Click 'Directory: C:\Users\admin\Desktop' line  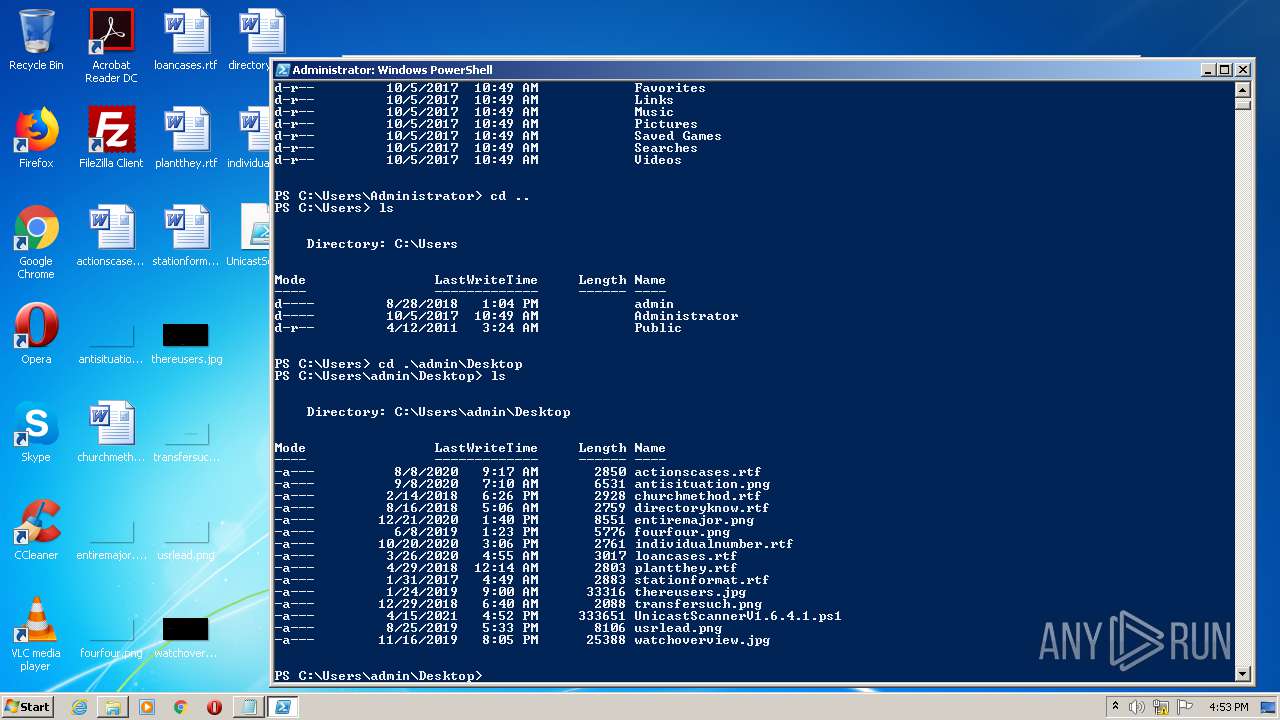pyautogui.click(x=438, y=412)
